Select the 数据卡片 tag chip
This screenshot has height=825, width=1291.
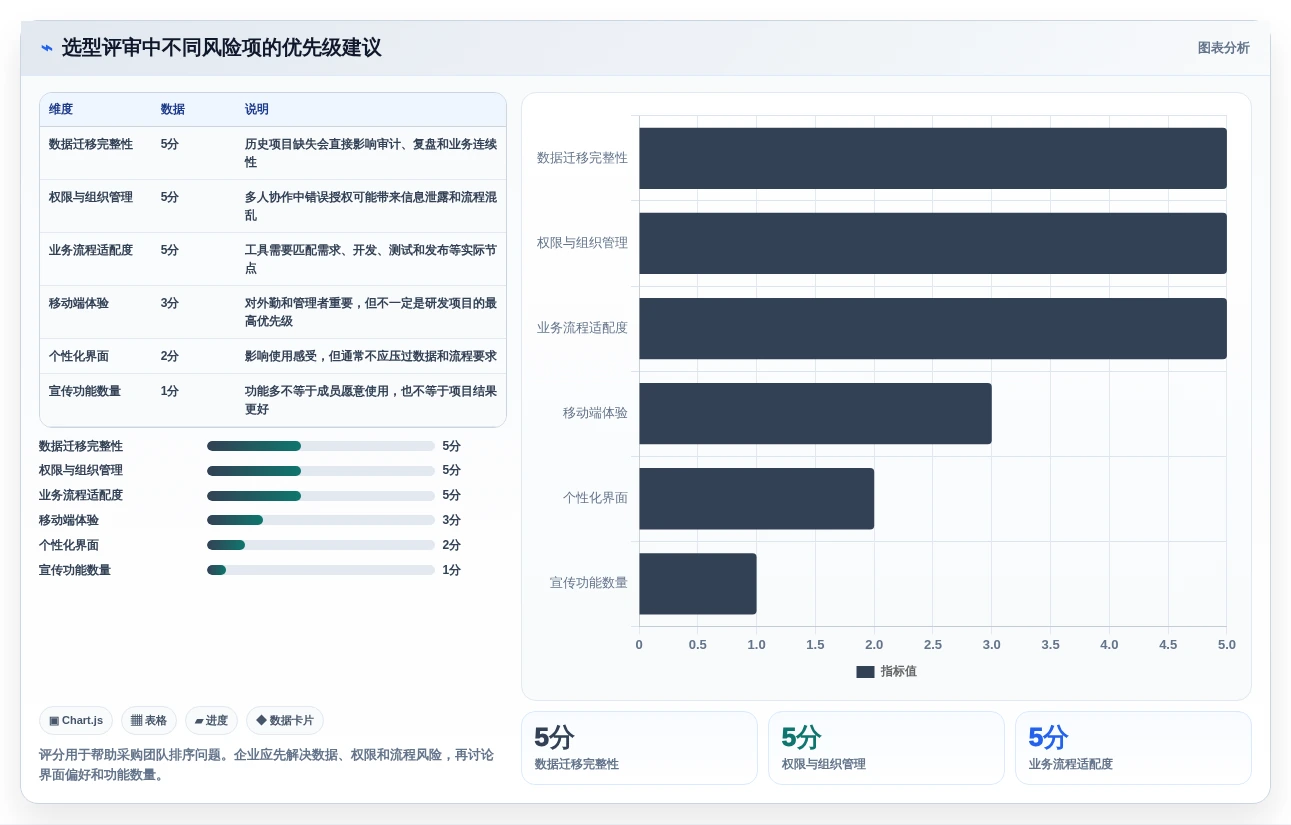tap(285, 720)
